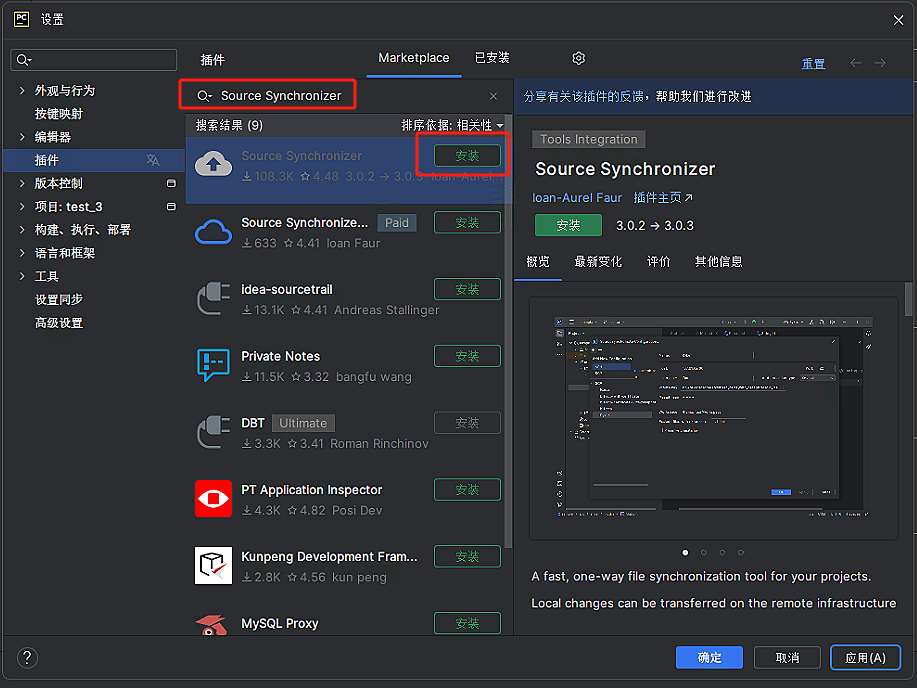Show the second screenshot via carousel dot
917x688 pixels.
[704, 552]
